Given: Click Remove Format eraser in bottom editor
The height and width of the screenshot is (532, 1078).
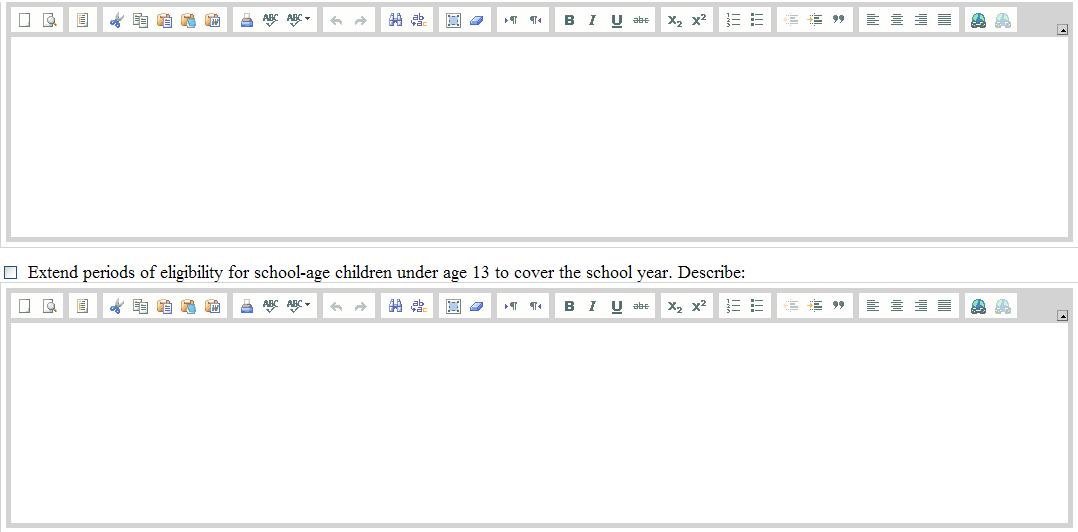Looking at the screenshot, I should (x=477, y=306).
